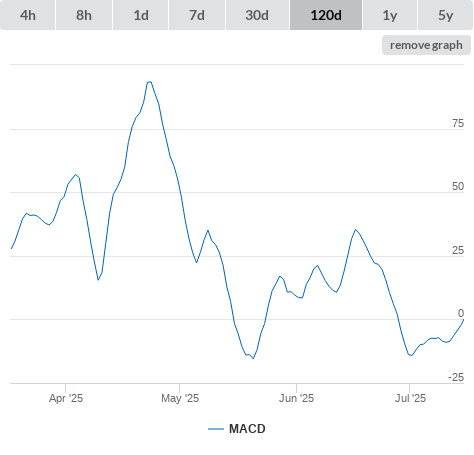
Task: Choose the 1d range tab
Action: point(141,15)
